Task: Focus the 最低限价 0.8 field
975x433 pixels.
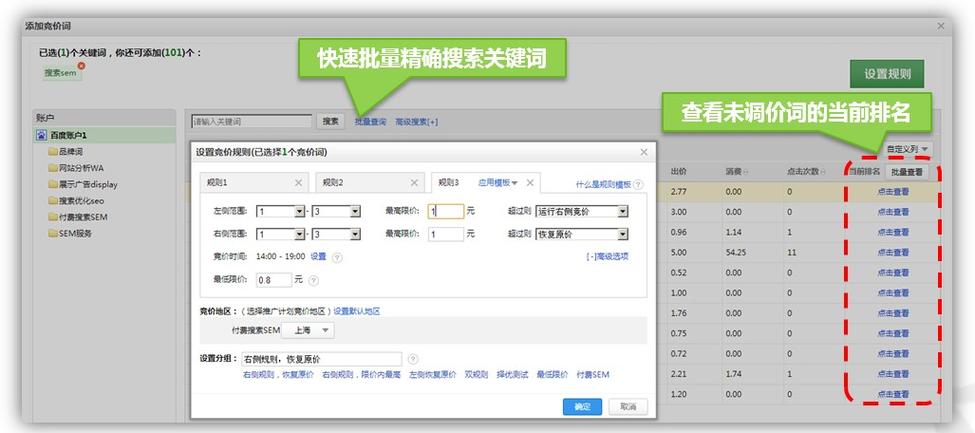Action: tap(274, 280)
